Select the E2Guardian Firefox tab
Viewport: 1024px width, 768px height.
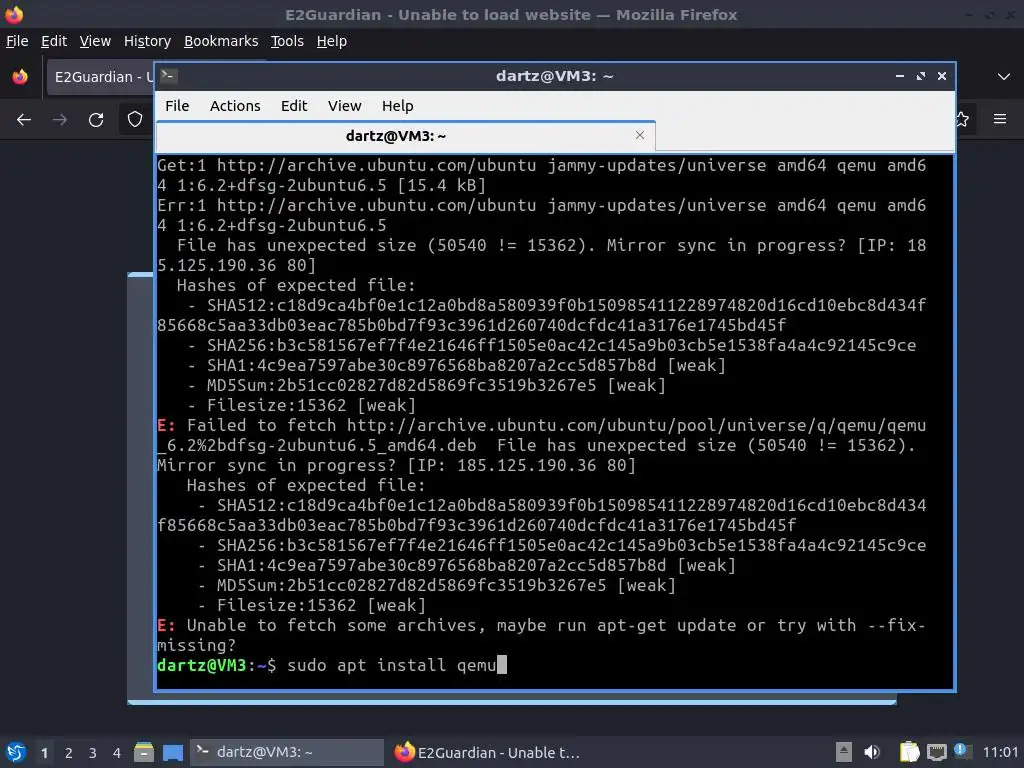point(101,77)
